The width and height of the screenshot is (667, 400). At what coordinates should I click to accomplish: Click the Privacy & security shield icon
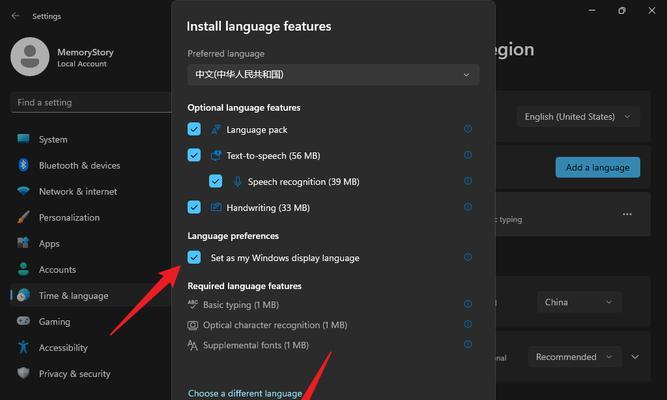(23, 373)
